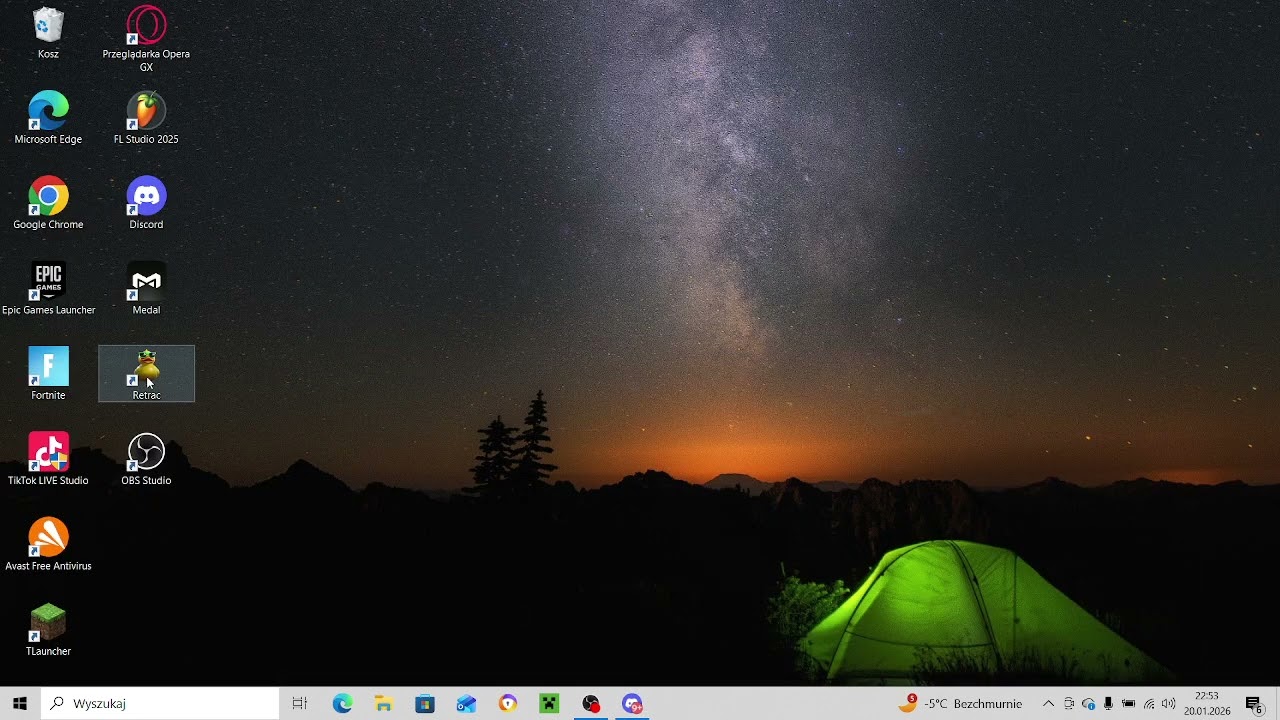Select the TikTok LIVE Studio shortcut

[48, 459]
